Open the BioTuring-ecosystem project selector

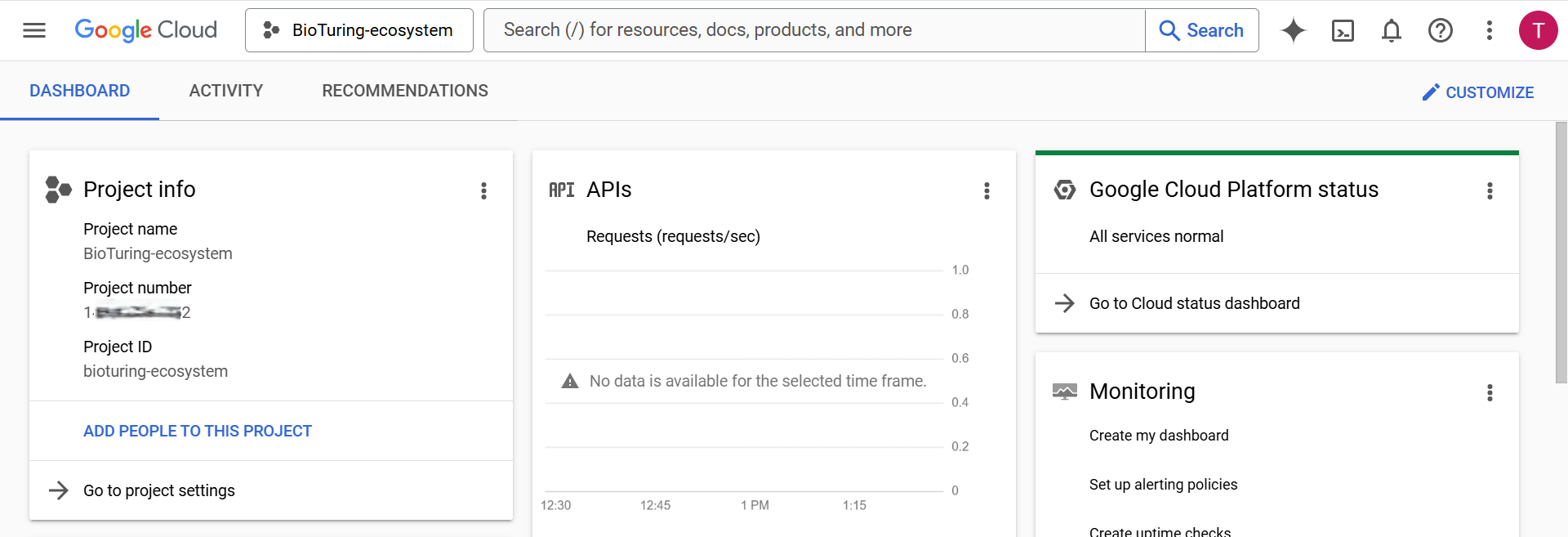coord(359,30)
